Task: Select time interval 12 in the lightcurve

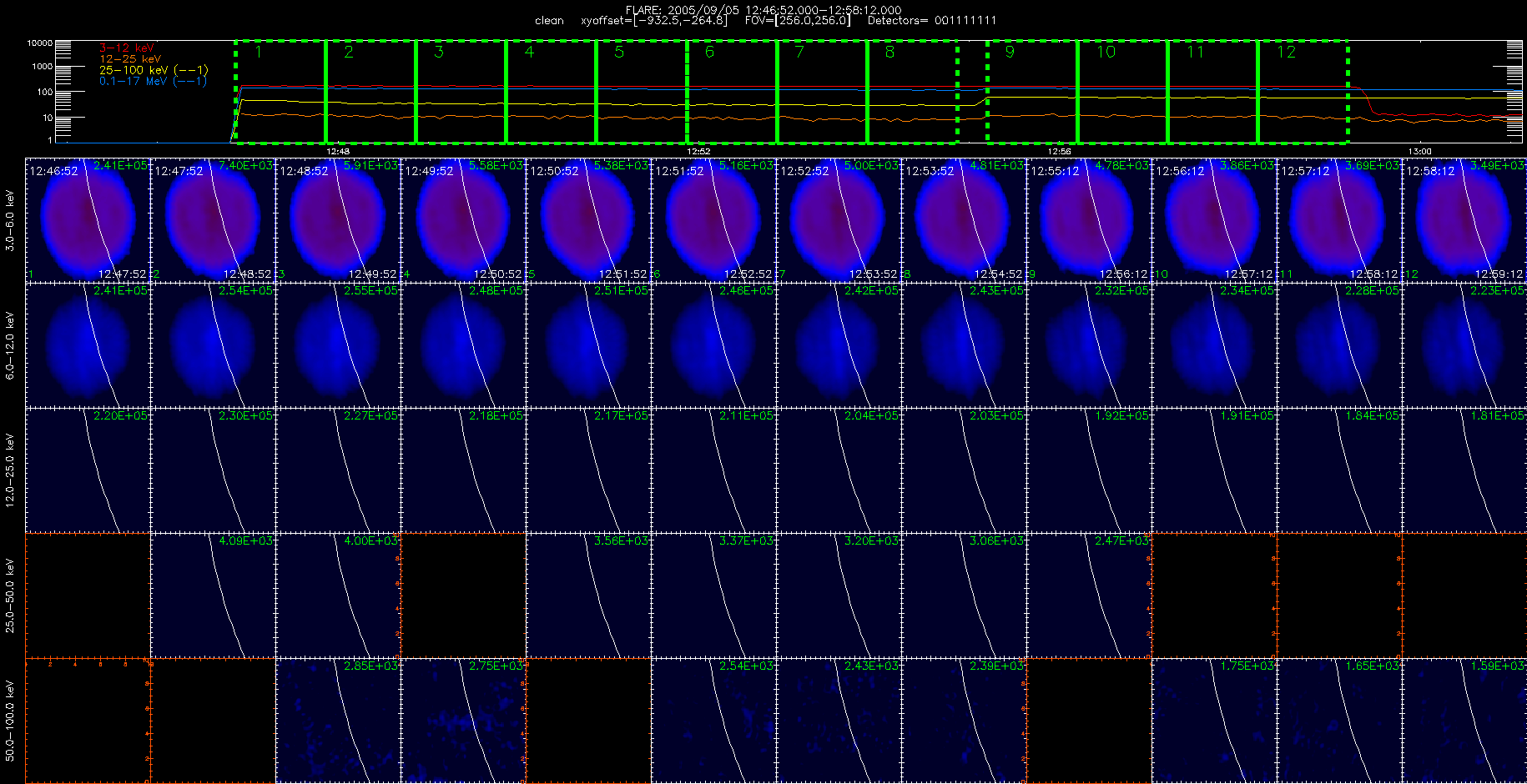Action: point(1303,92)
